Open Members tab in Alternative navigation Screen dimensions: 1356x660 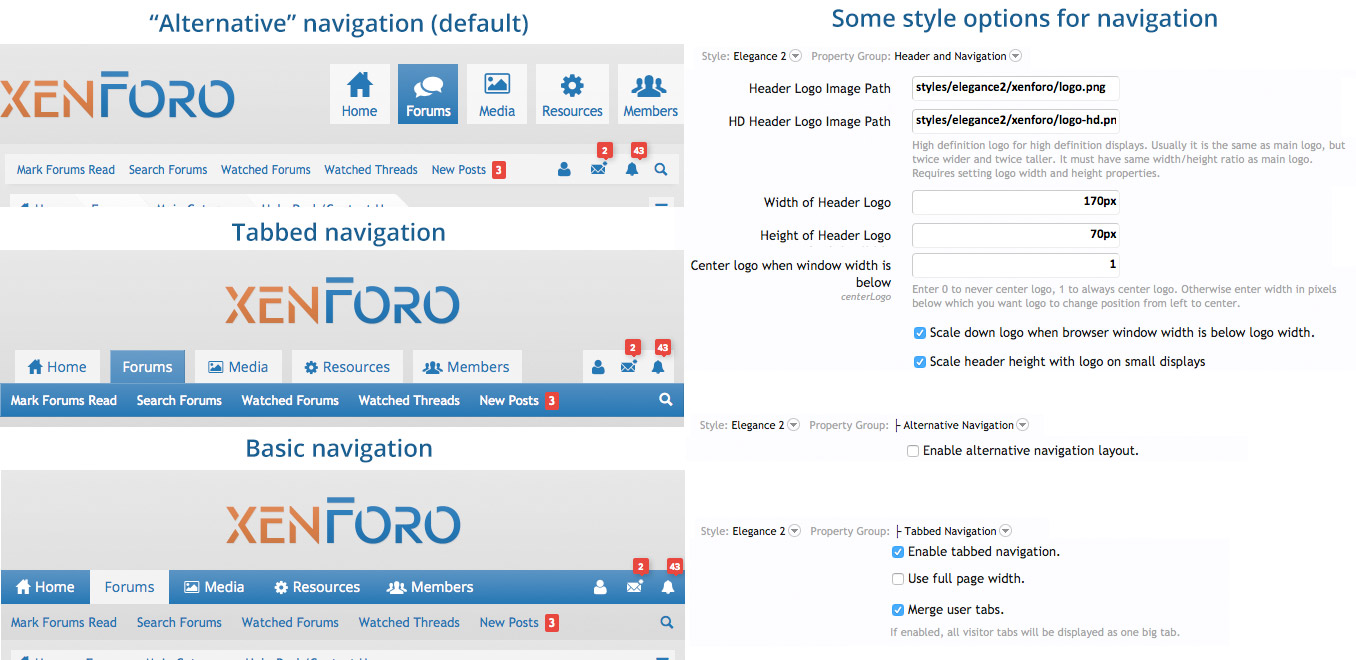point(650,94)
